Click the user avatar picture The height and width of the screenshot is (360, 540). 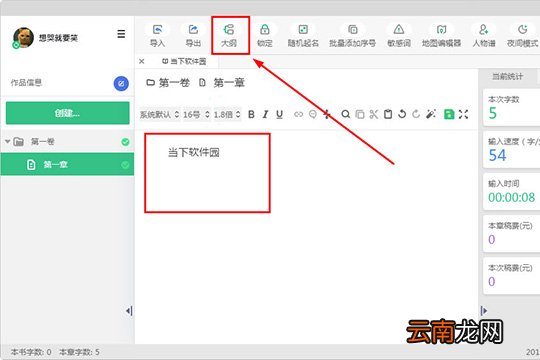23,37
